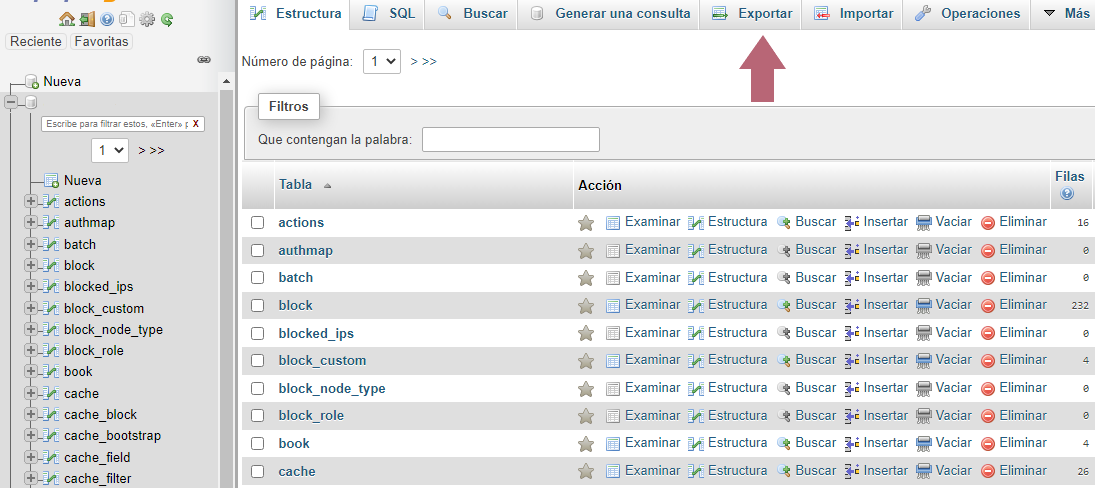Click the home icon in navigation panel
Image resolution: width=1095 pixels, height=488 pixels.
pos(67,19)
